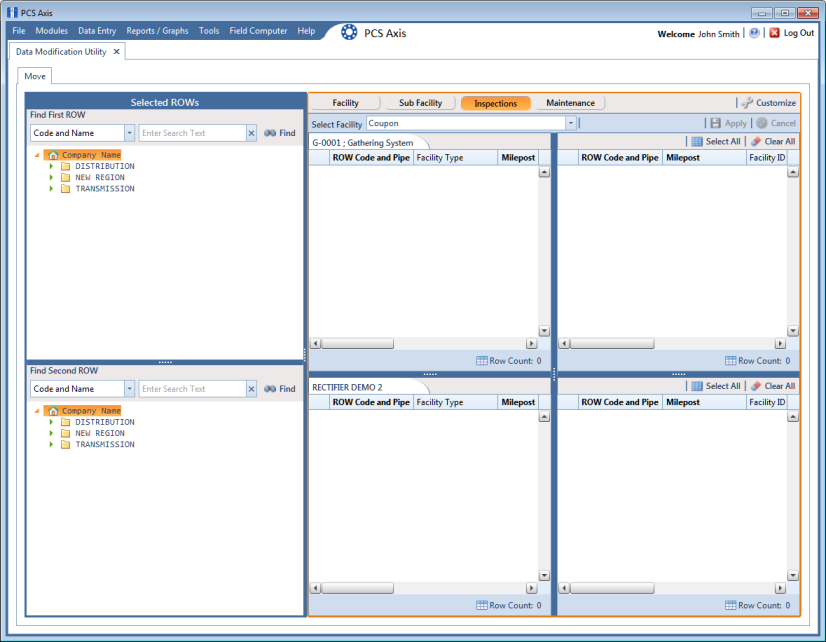The height and width of the screenshot is (642, 826).
Task: Click the Apply save button
Action: click(729, 123)
